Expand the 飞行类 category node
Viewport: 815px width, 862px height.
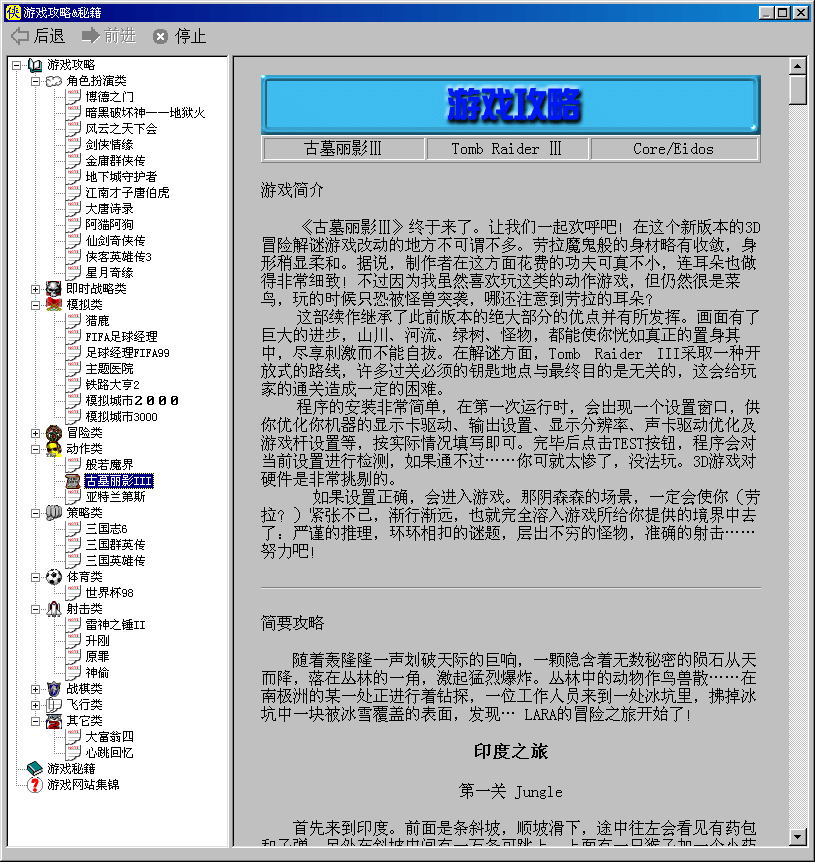click(36, 705)
